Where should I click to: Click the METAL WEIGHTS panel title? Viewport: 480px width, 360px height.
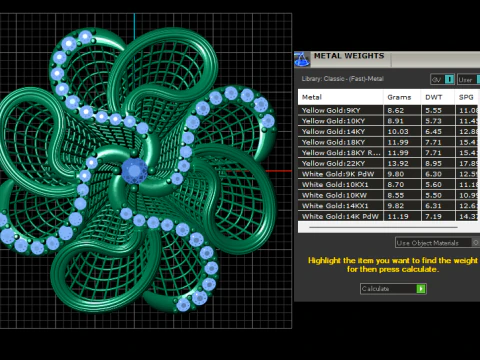(x=349, y=56)
